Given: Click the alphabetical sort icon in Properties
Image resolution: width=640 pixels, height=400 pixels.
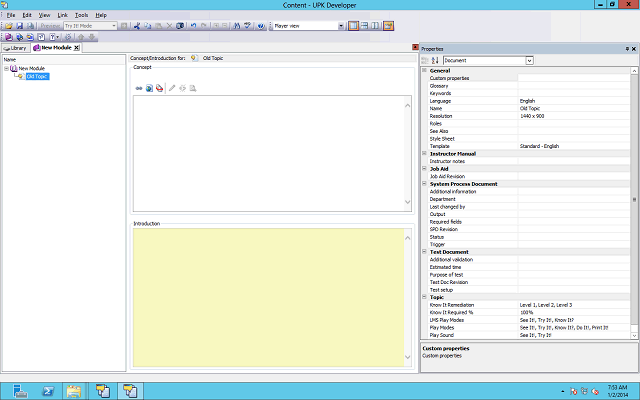Looking at the screenshot, I should click(x=435, y=61).
